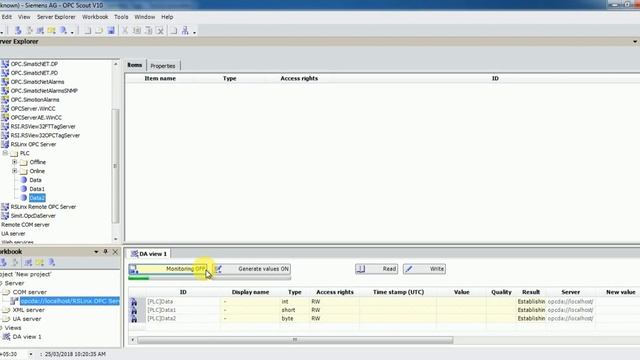Viewport: 640px width, 360px height.
Task: Click the server icon beside RSLinx OPC Server
Action: [x=5, y=144]
